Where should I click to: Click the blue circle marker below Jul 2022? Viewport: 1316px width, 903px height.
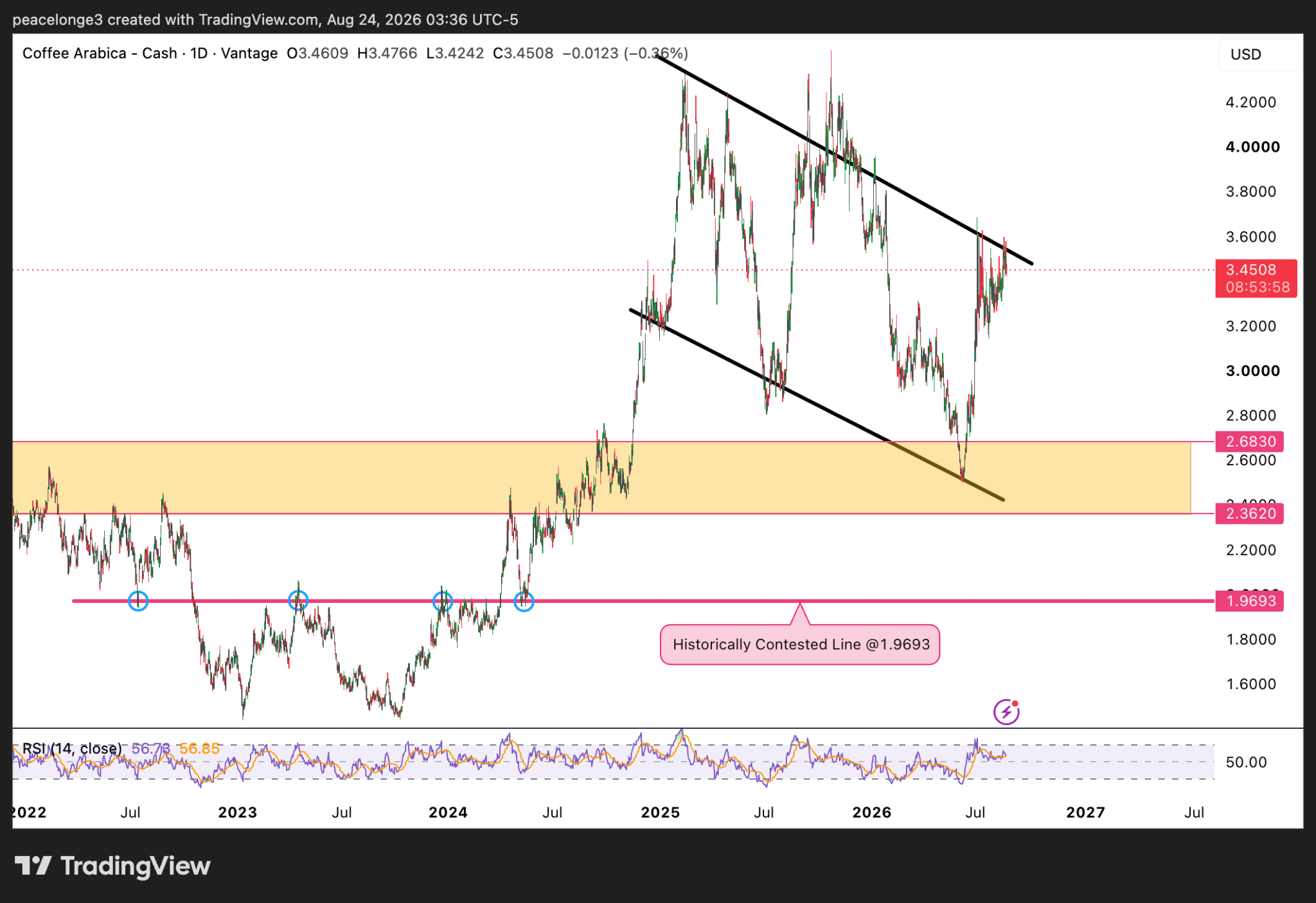click(x=138, y=601)
